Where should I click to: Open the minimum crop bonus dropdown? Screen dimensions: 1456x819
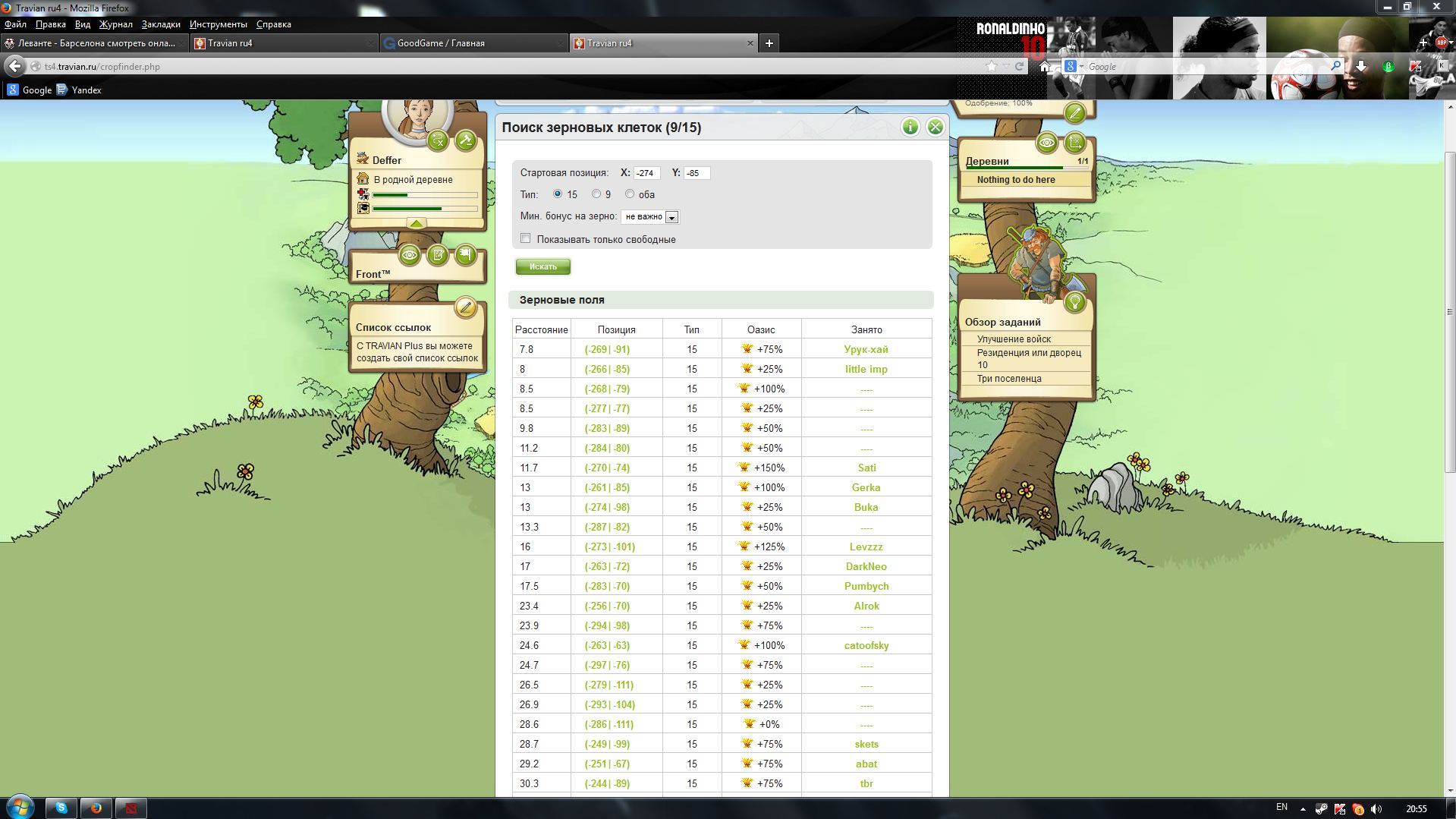pos(649,217)
